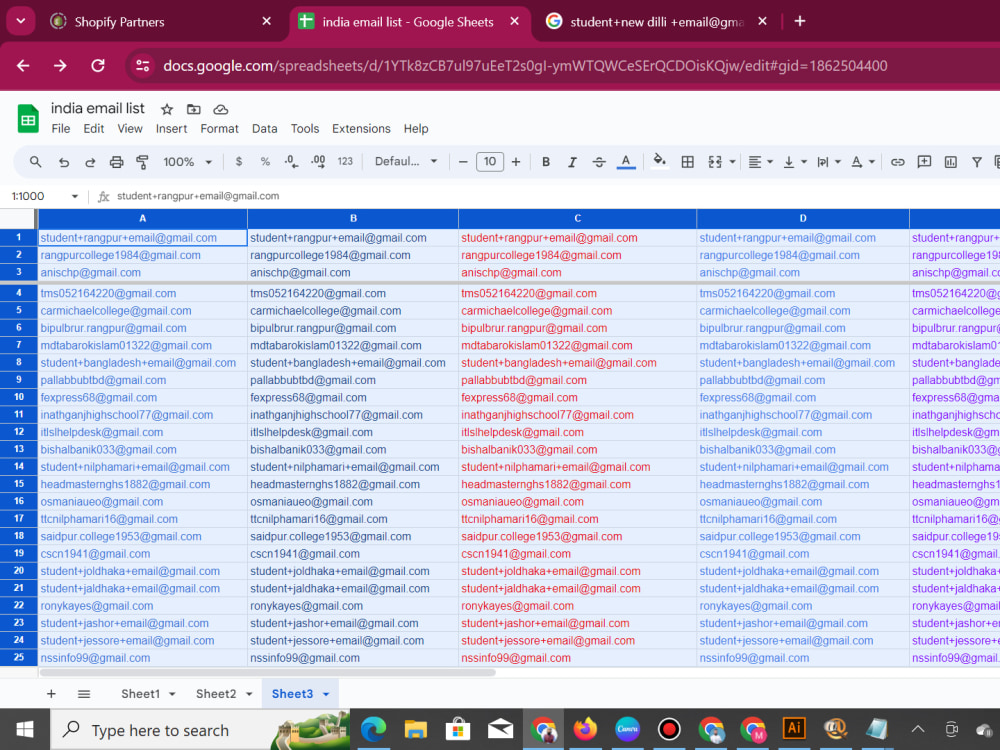Open the Extensions menu
Image resolution: width=1000 pixels, height=750 pixels.
(x=361, y=129)
